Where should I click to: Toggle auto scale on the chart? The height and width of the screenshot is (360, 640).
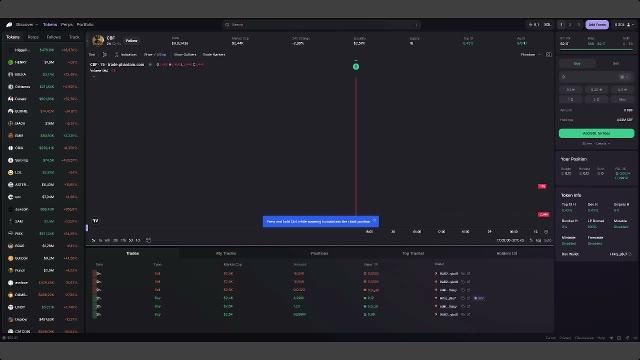pos(547,241)
